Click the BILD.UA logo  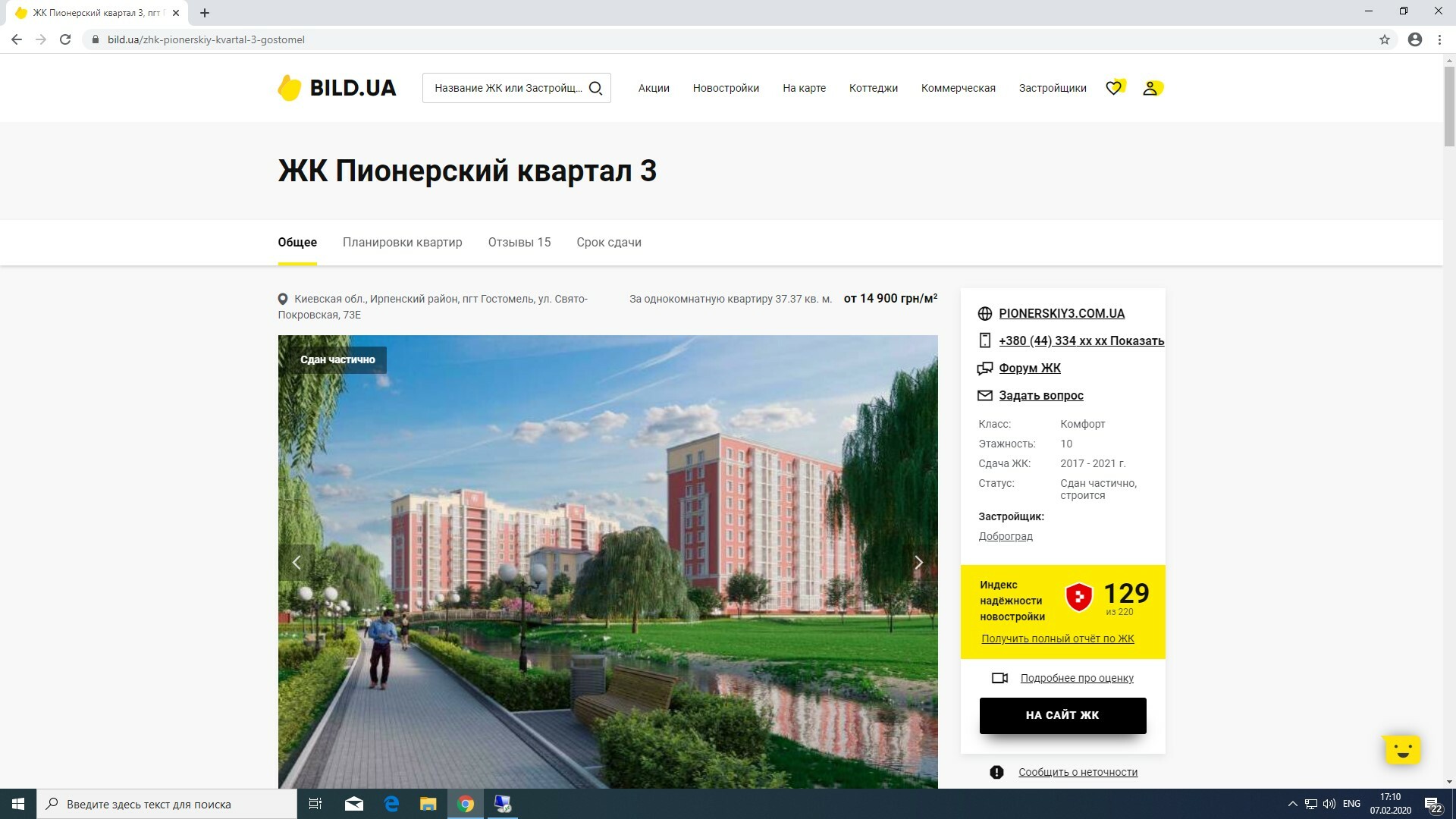[337, 88]
